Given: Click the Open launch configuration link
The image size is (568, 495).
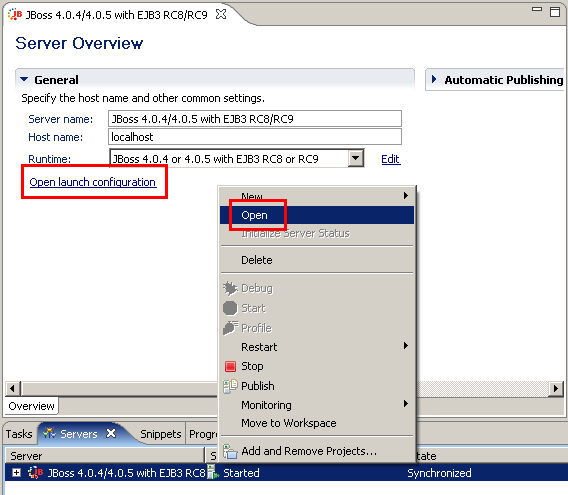Looking at the screenshot, I should 93,182.
